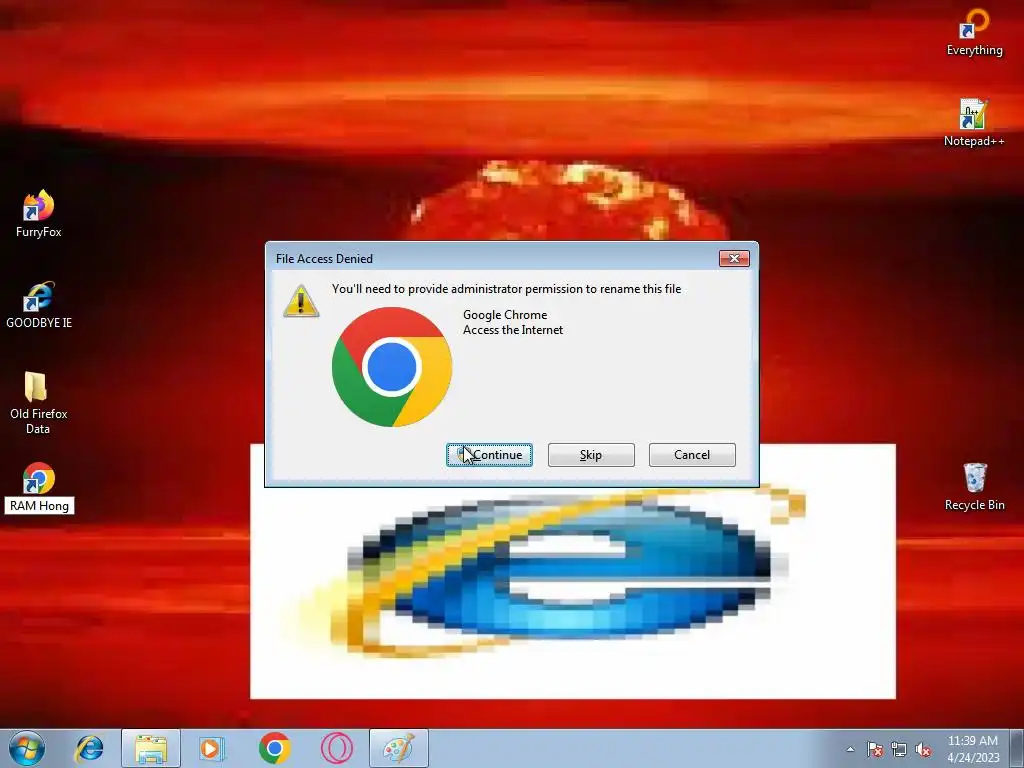Click the administrator permission message text
1024x768 pixels.
506,289
